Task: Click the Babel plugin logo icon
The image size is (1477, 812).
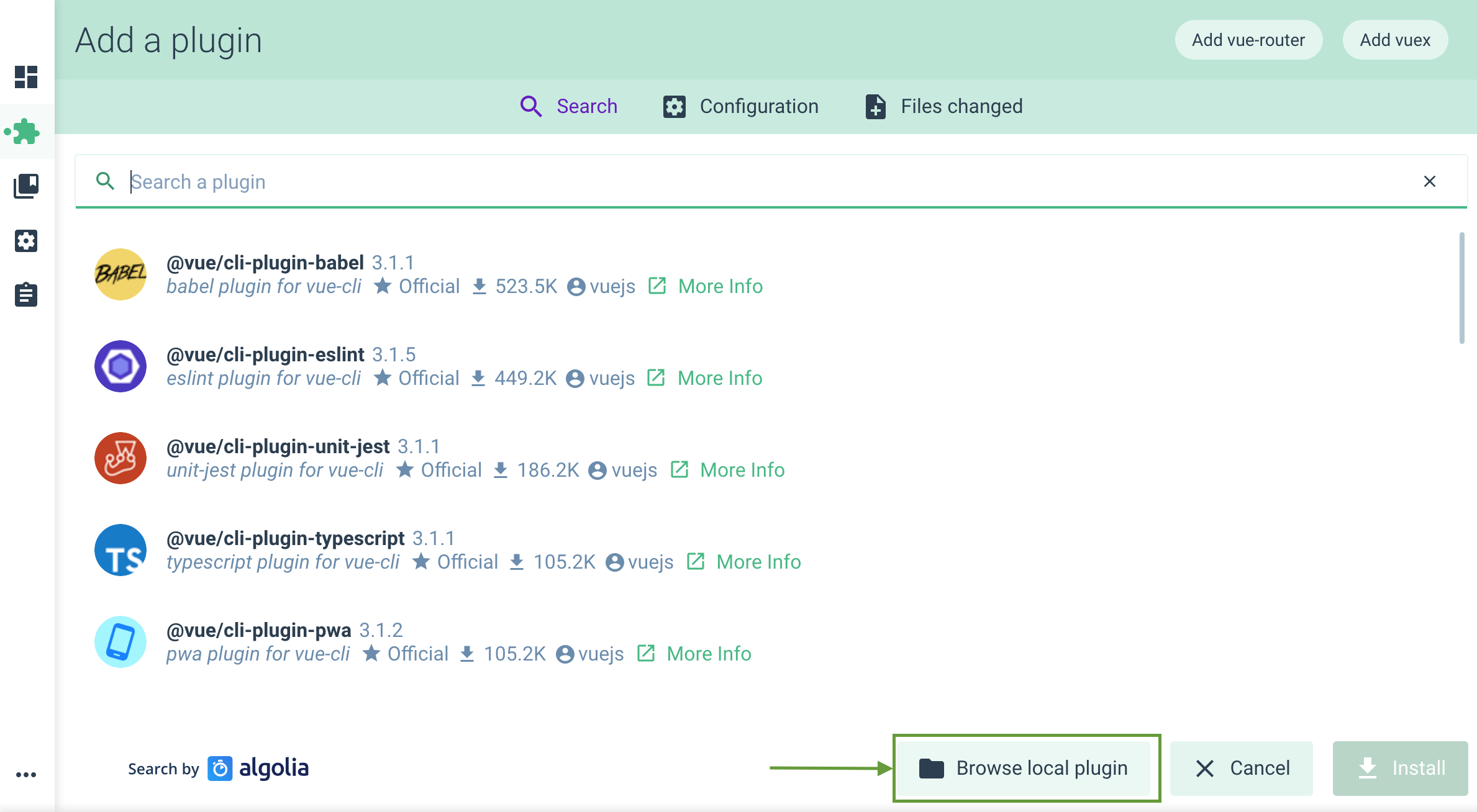Action: pos(120,274)
